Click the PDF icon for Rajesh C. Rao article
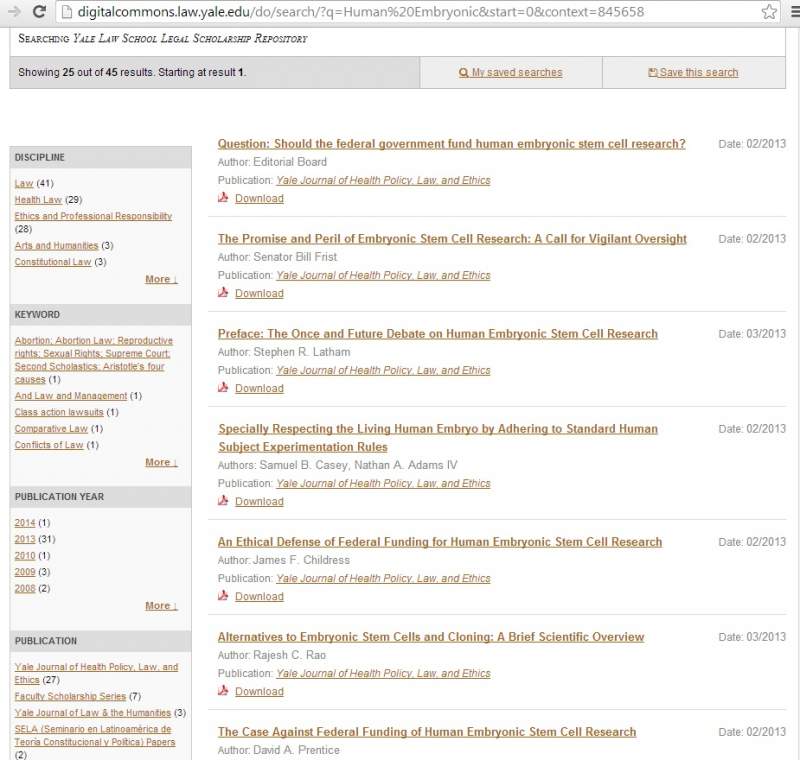The height and width of the screenshot is (760, 800). [223, 690]
